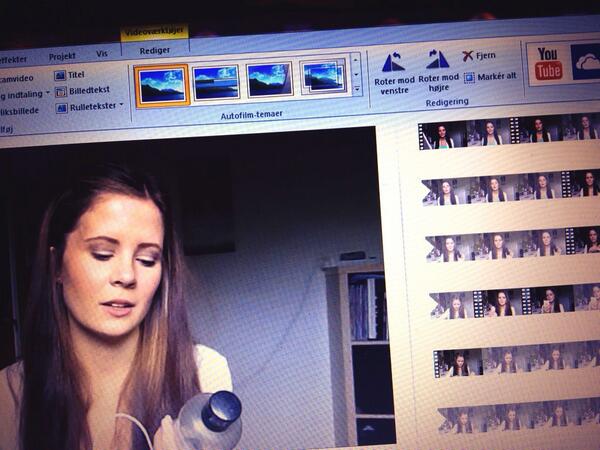Click the Roter mod venstre icon
The width and height of the screenshot is (600, 450).
pyautogui.click(x=394, y=62)
